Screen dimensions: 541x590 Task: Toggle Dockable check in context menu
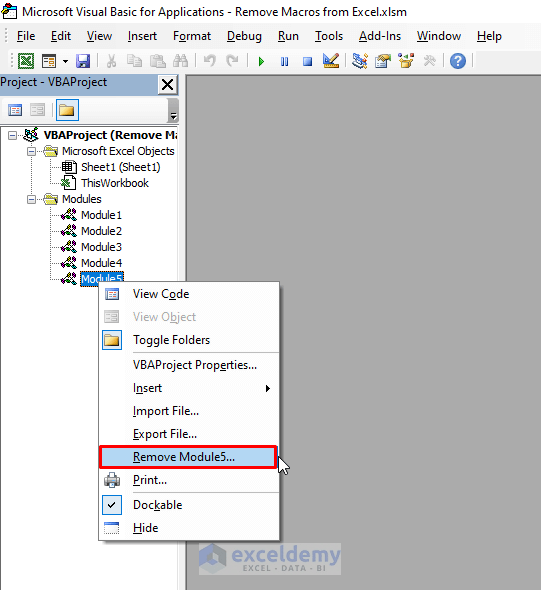coord(189,505)
